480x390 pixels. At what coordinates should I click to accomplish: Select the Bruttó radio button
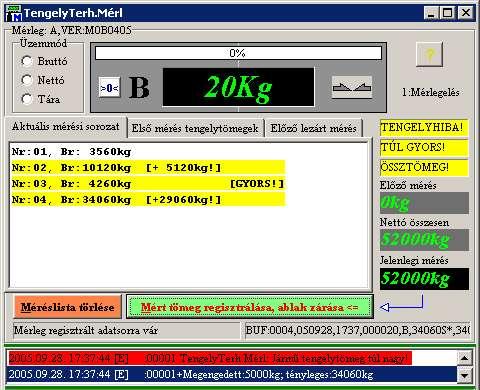pyautogui.click(x=26, y=61)
